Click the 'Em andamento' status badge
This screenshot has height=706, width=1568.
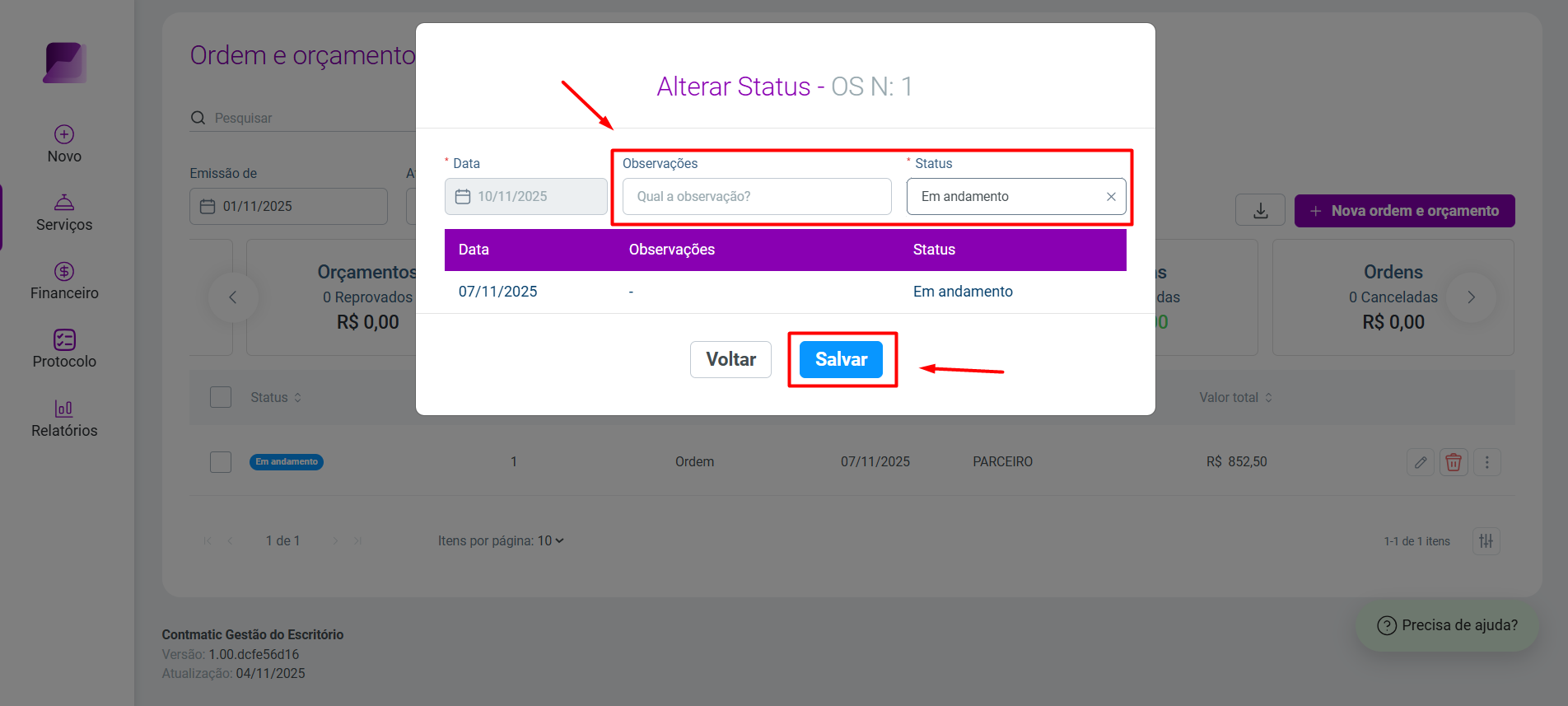(x=287, y=462)
